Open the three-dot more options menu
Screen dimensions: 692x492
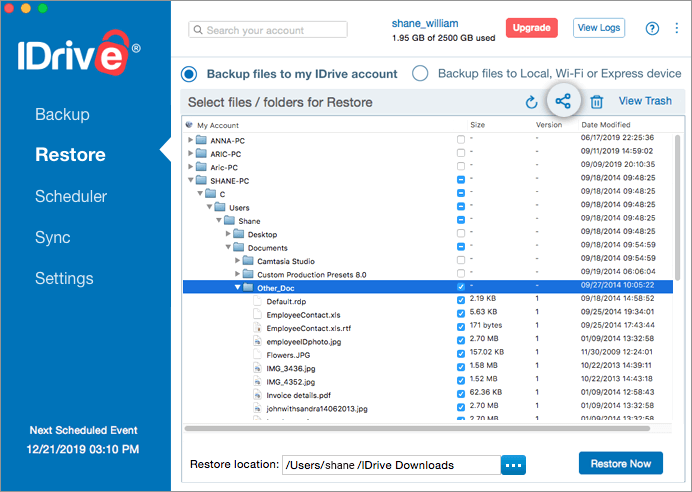pos(677,28)
